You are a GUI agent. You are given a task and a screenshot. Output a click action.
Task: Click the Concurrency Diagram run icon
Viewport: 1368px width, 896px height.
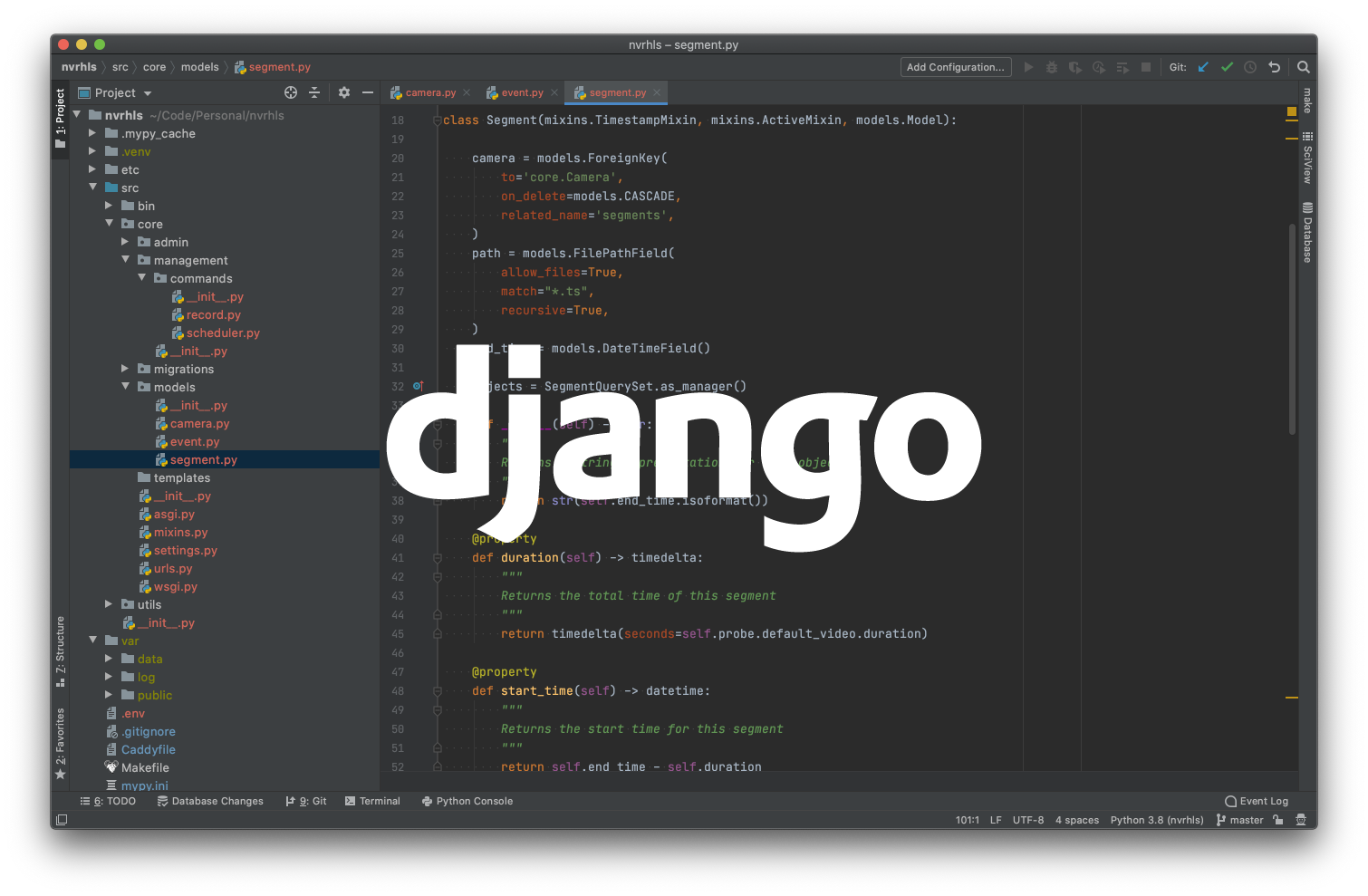(x=1122, y=67)
